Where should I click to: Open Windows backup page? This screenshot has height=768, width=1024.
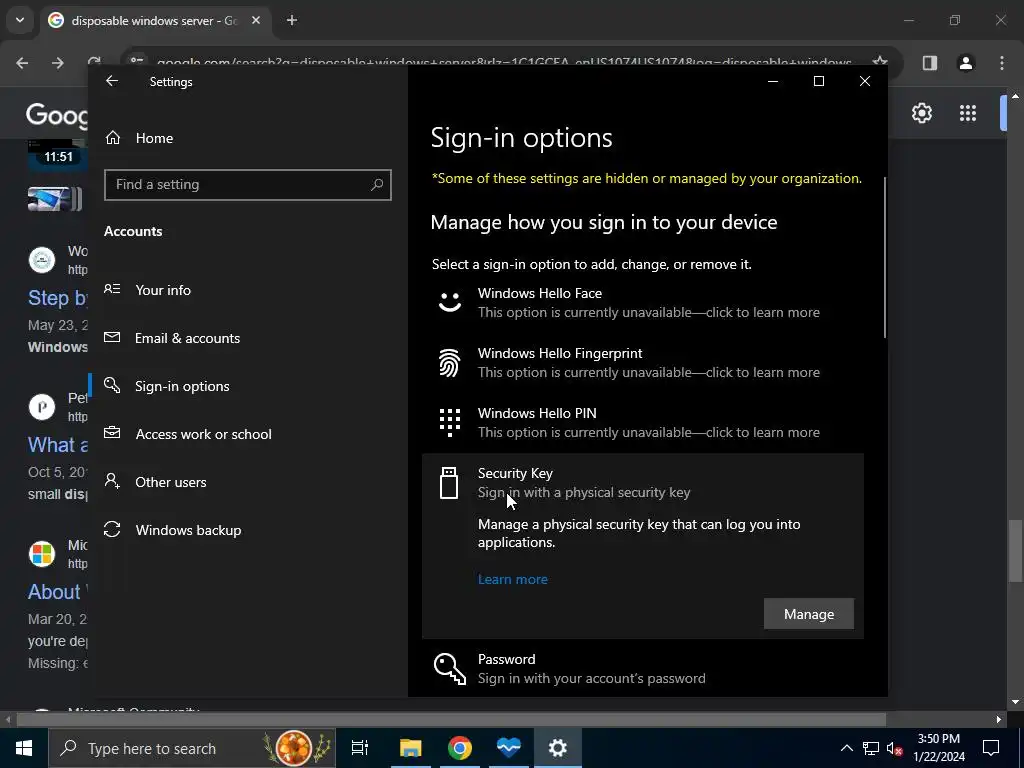[x=248, y=530]
